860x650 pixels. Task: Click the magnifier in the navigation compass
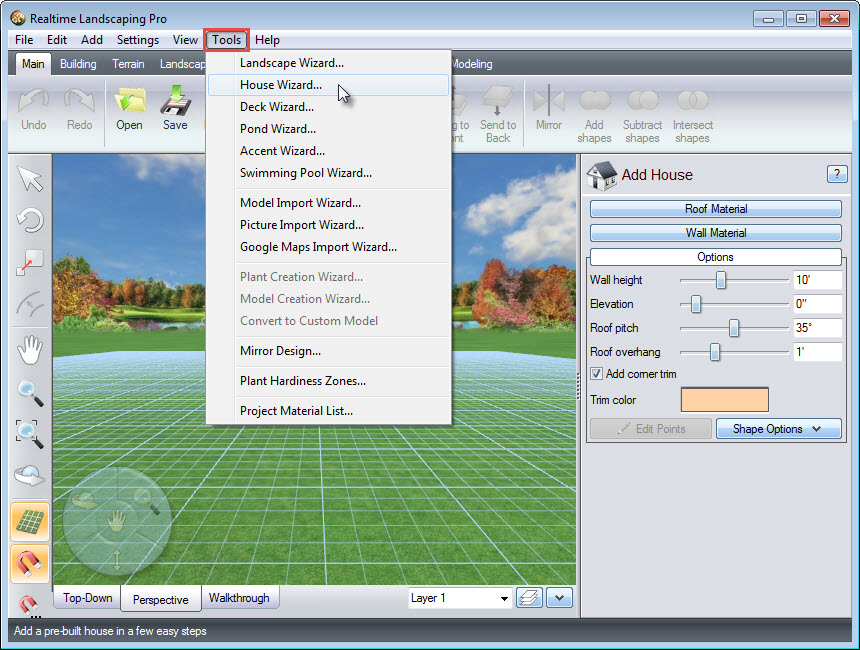click(x=147, y=500)
